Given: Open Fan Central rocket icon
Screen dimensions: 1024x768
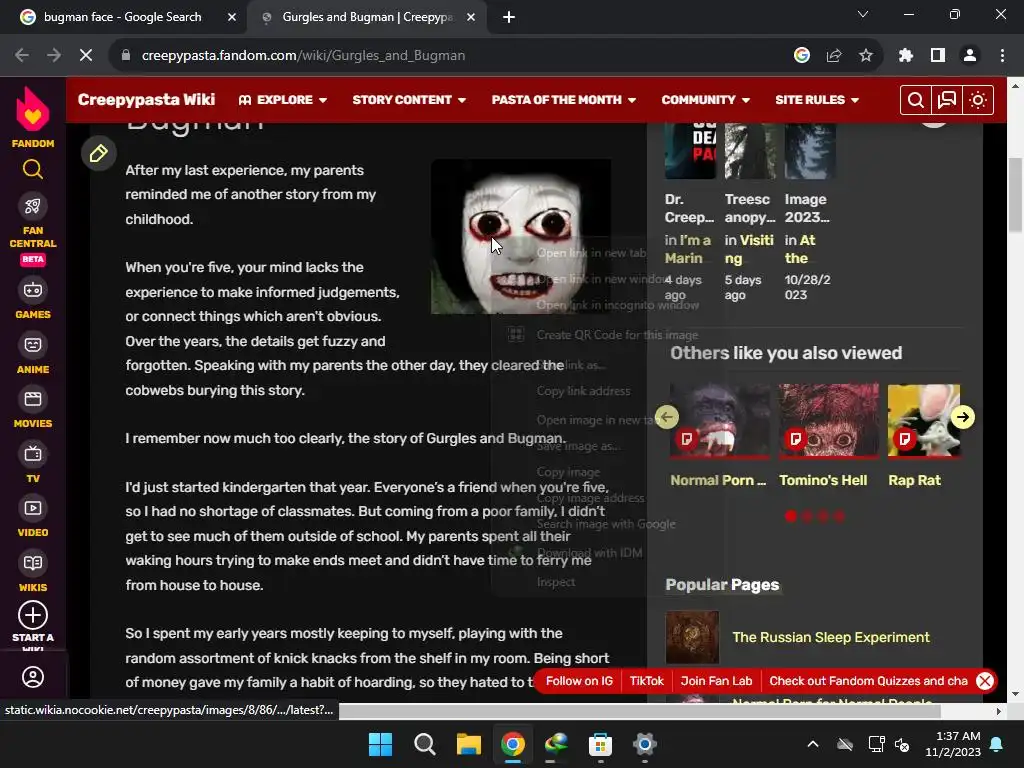Looking at the screenshot, I should coord(33,206).
